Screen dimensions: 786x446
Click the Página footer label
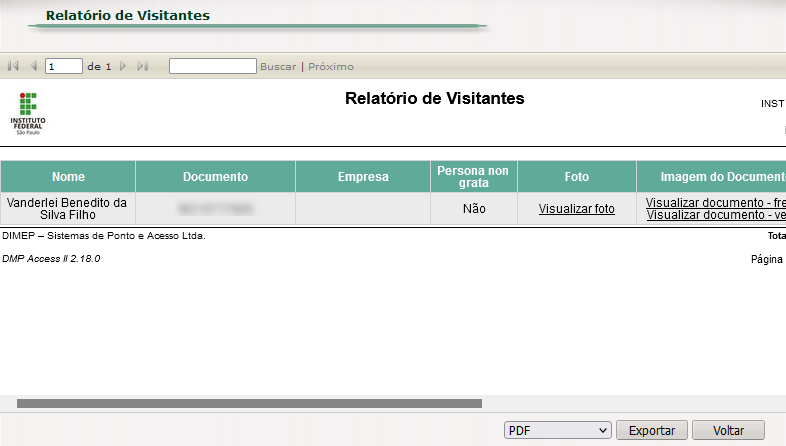(x=767, y=259)
